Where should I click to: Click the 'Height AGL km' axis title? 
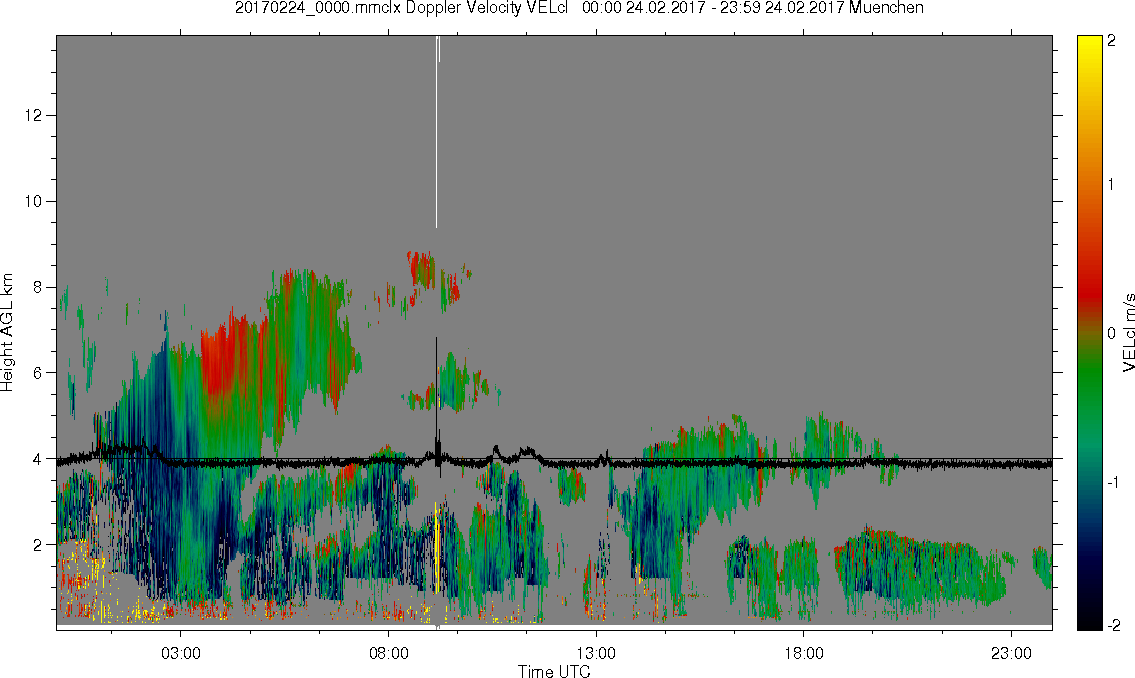pos(7,333)
